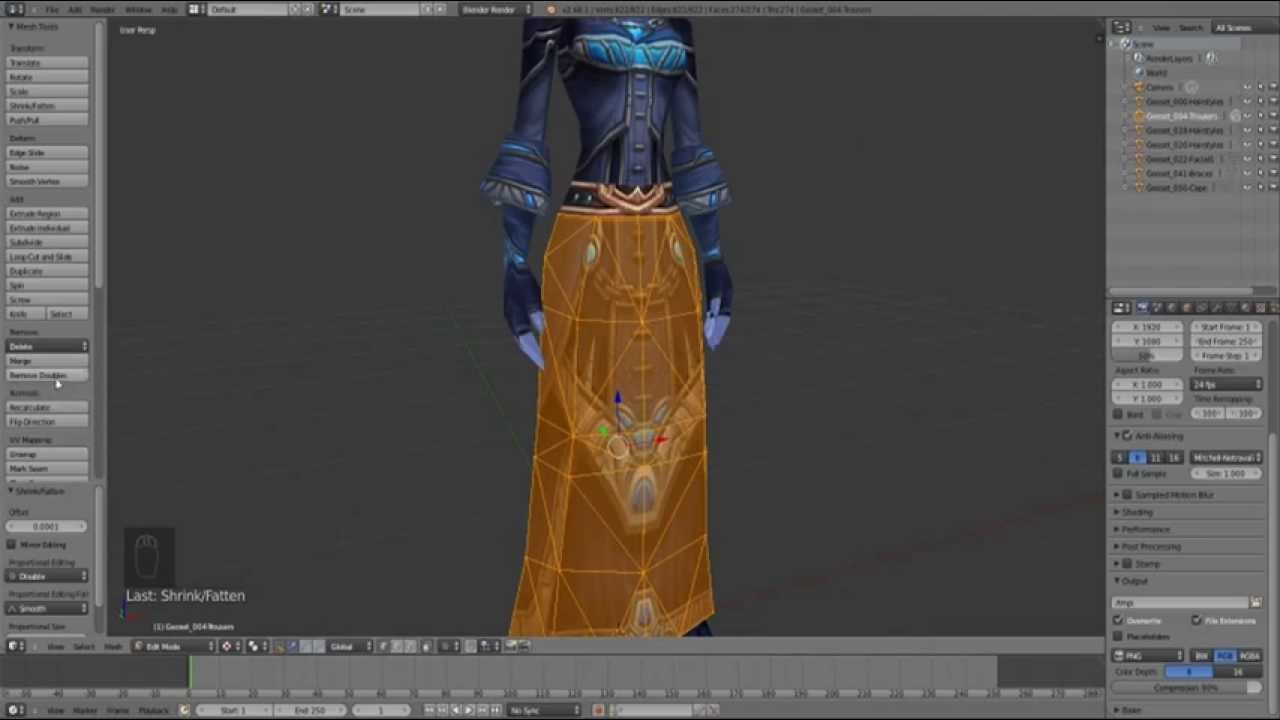Viewport: 1280px width, 720px height.
Task: Click the Remove Doubles button
Action: point(48,375)
